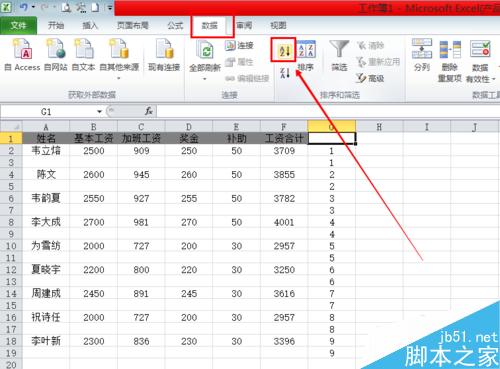The height and width of the screenshot is (369, 500).
Task: Open the Name Box dropdown arrow
Action: (99, 111)
